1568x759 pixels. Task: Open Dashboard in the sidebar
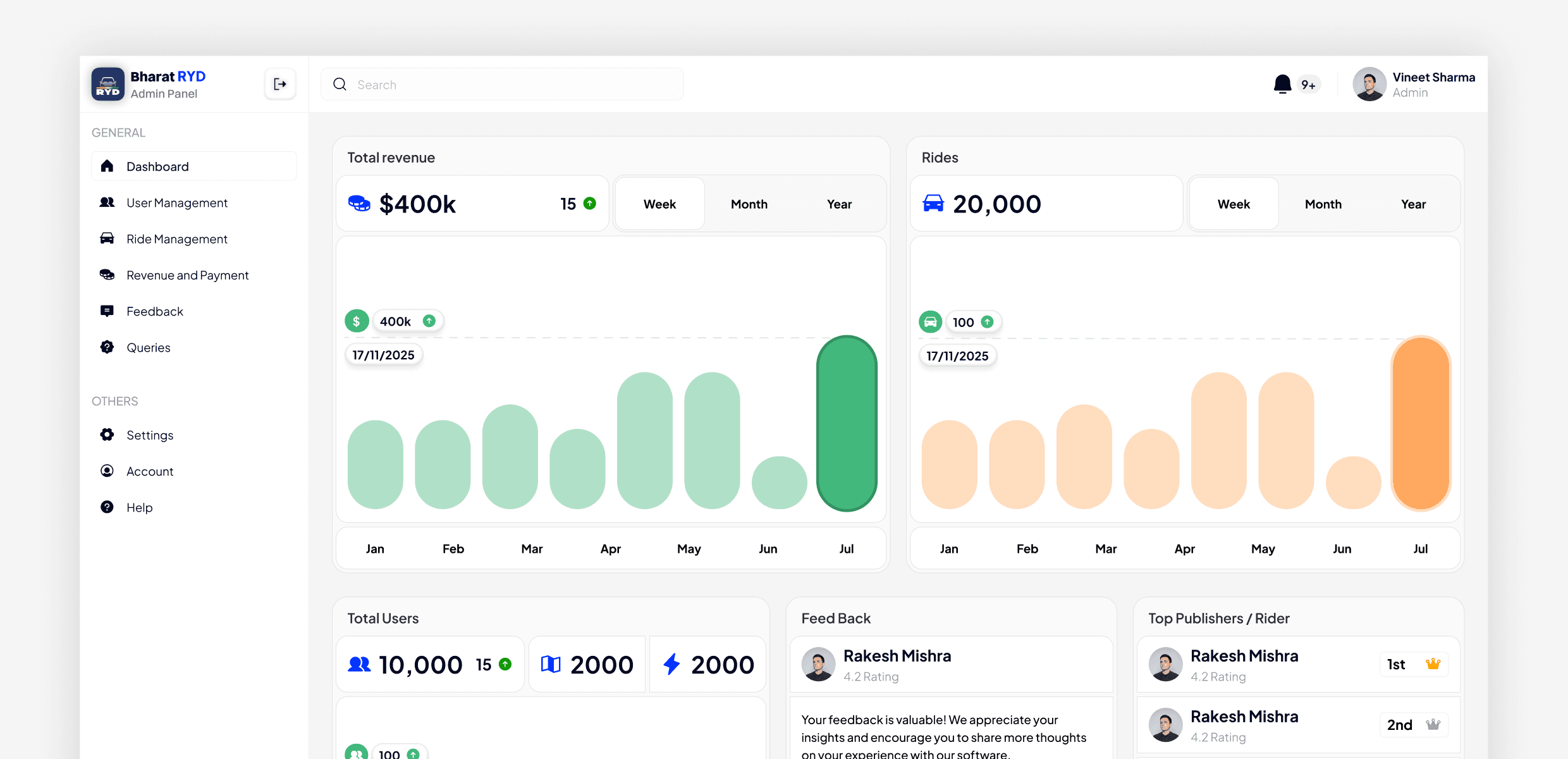[x=194, y=166]
